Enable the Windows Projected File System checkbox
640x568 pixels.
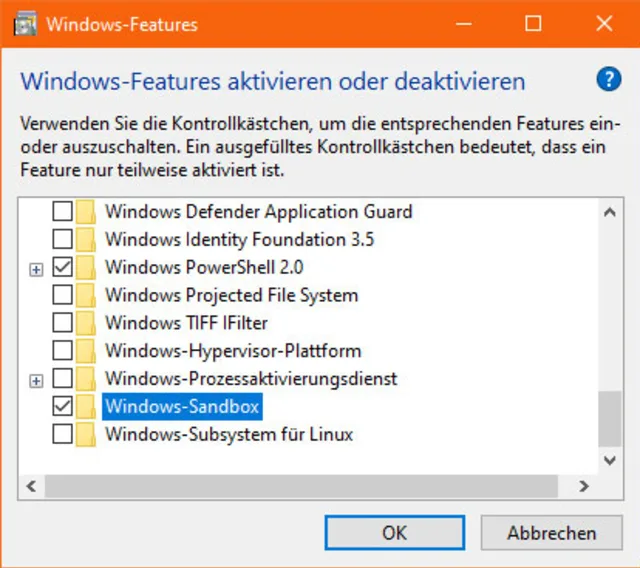[62, 296]
